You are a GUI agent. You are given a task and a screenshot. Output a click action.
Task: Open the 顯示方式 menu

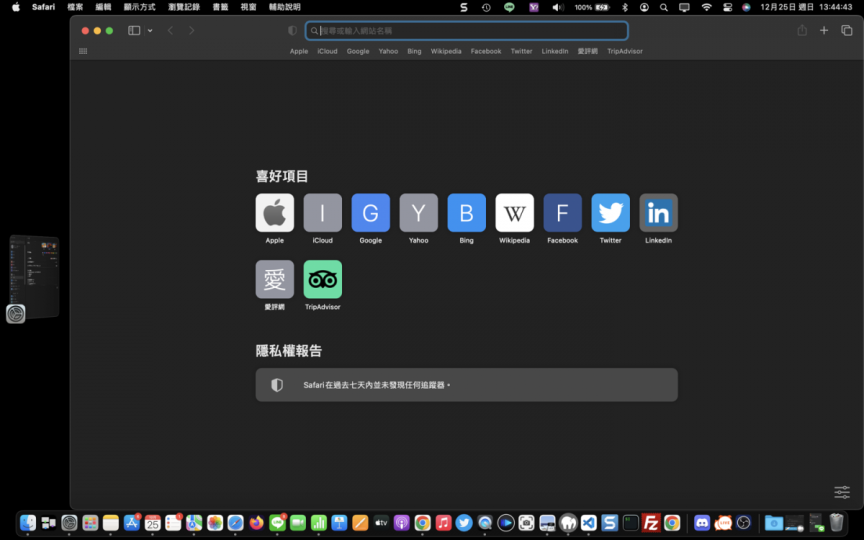tap(139, 7)
